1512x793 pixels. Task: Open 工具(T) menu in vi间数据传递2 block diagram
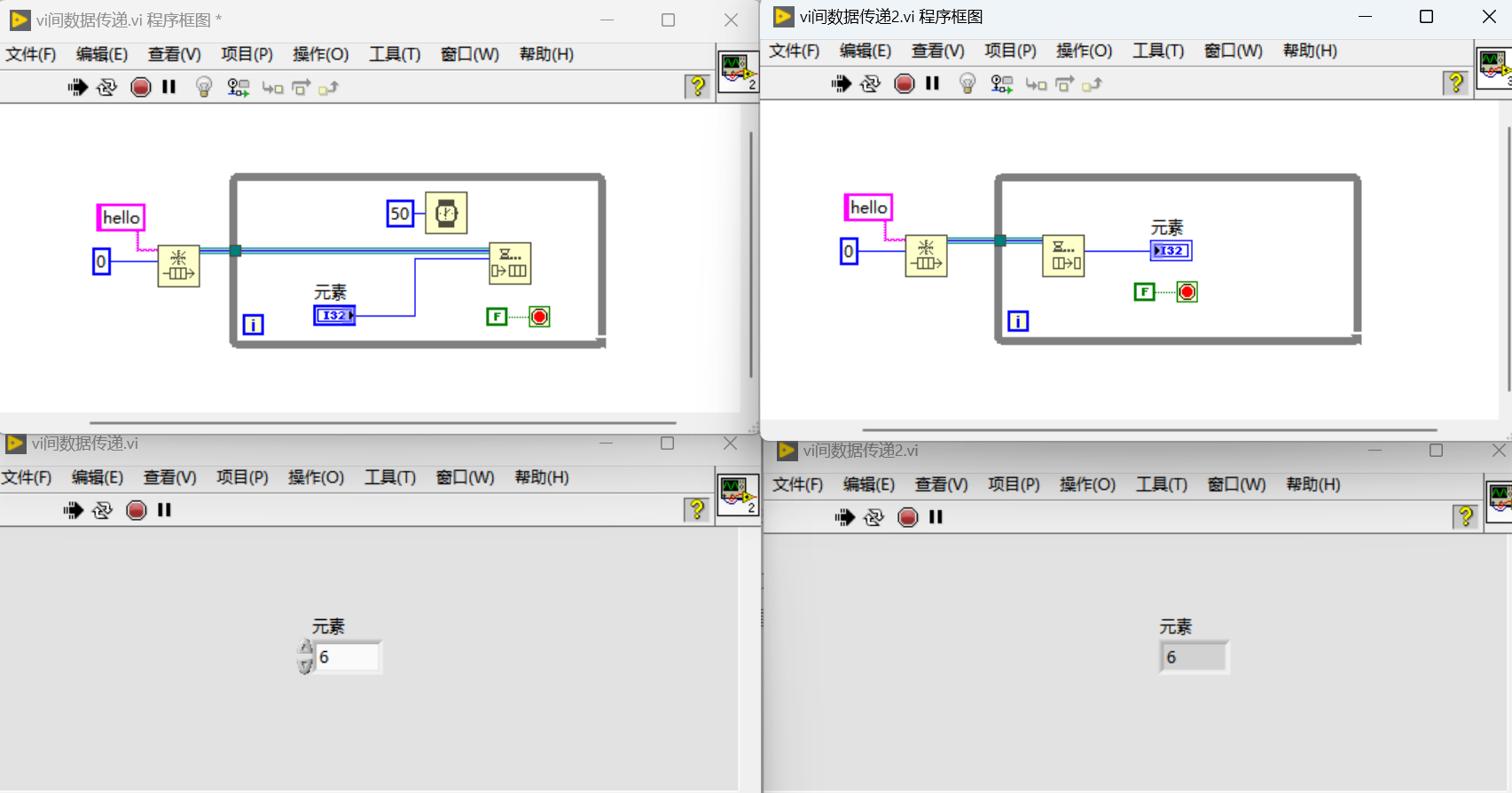1158,51
